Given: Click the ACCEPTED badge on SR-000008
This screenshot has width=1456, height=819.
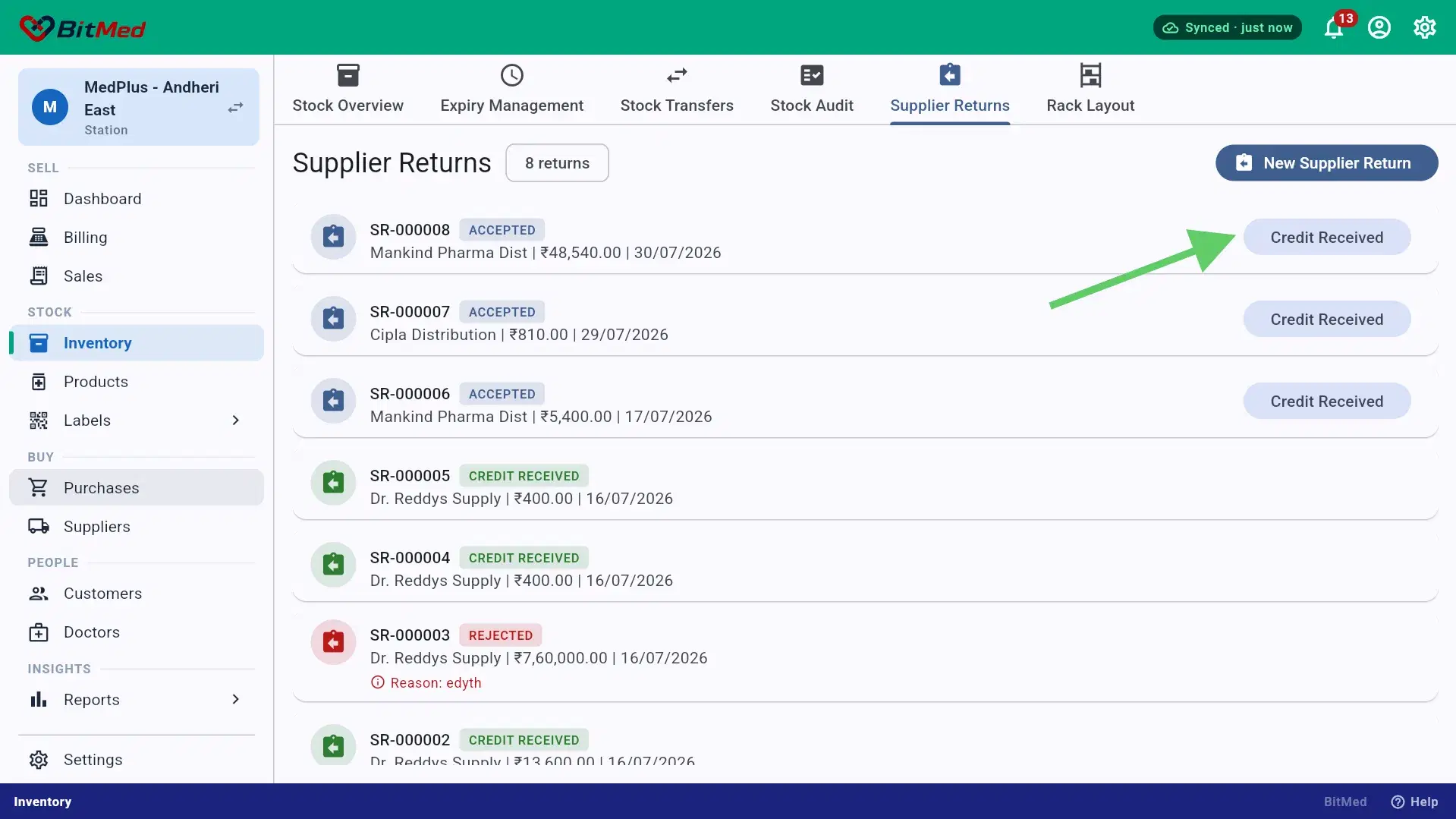Looking at the screenshot, I should pos(502,230).
